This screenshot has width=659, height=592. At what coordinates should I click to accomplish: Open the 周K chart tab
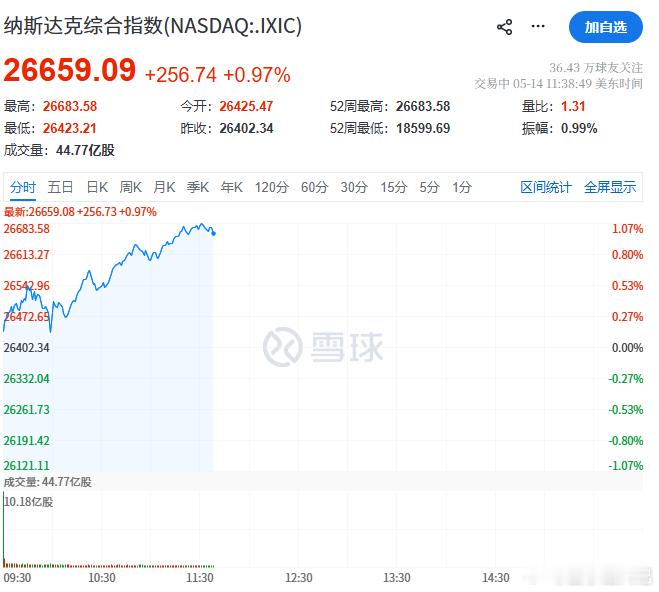[x=131, y=187]
